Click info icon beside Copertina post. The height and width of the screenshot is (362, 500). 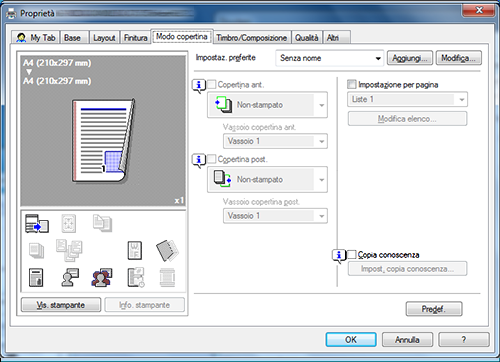click(199, 160)
